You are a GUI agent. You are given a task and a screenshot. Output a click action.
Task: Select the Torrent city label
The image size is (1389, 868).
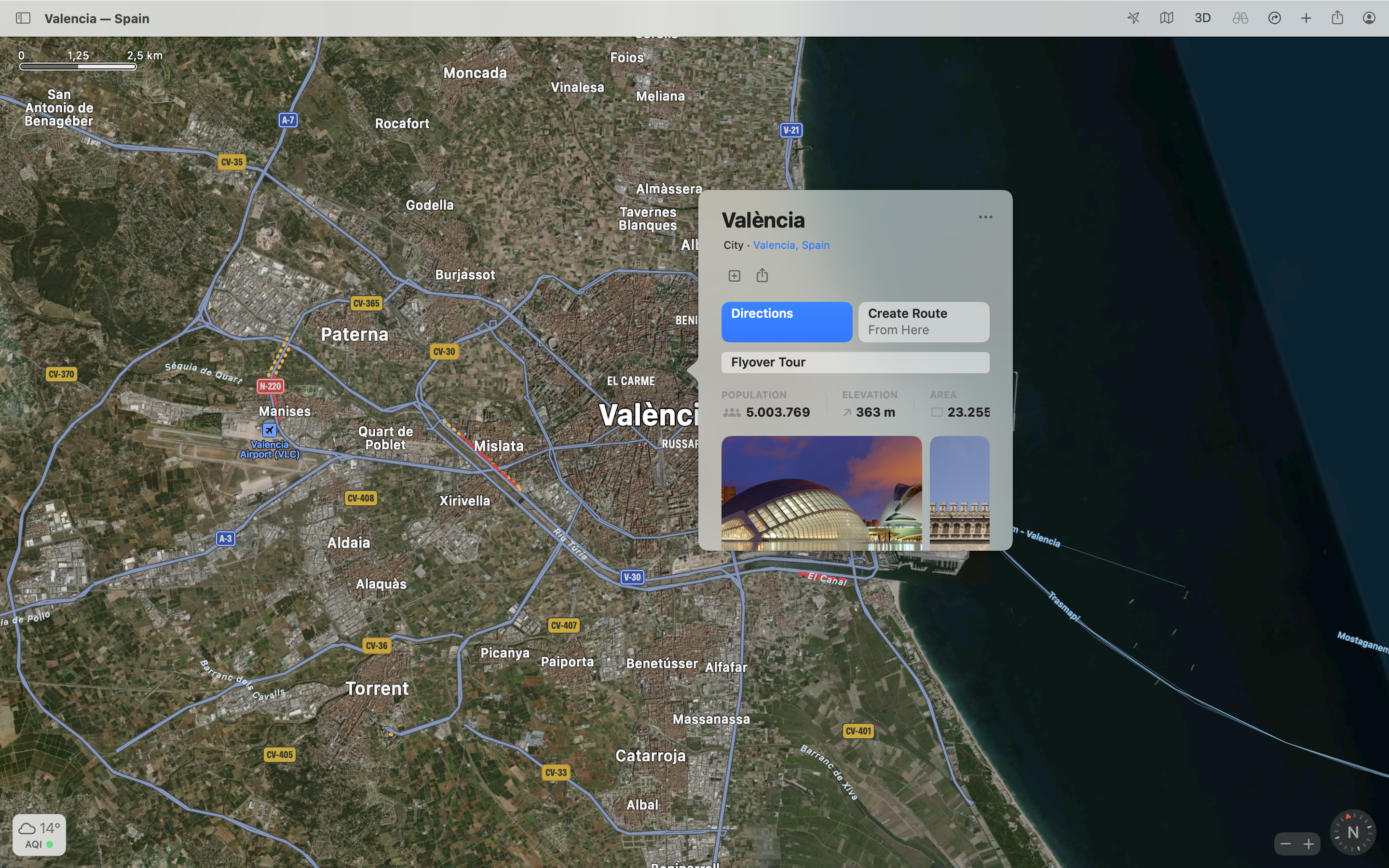point(377,688)
